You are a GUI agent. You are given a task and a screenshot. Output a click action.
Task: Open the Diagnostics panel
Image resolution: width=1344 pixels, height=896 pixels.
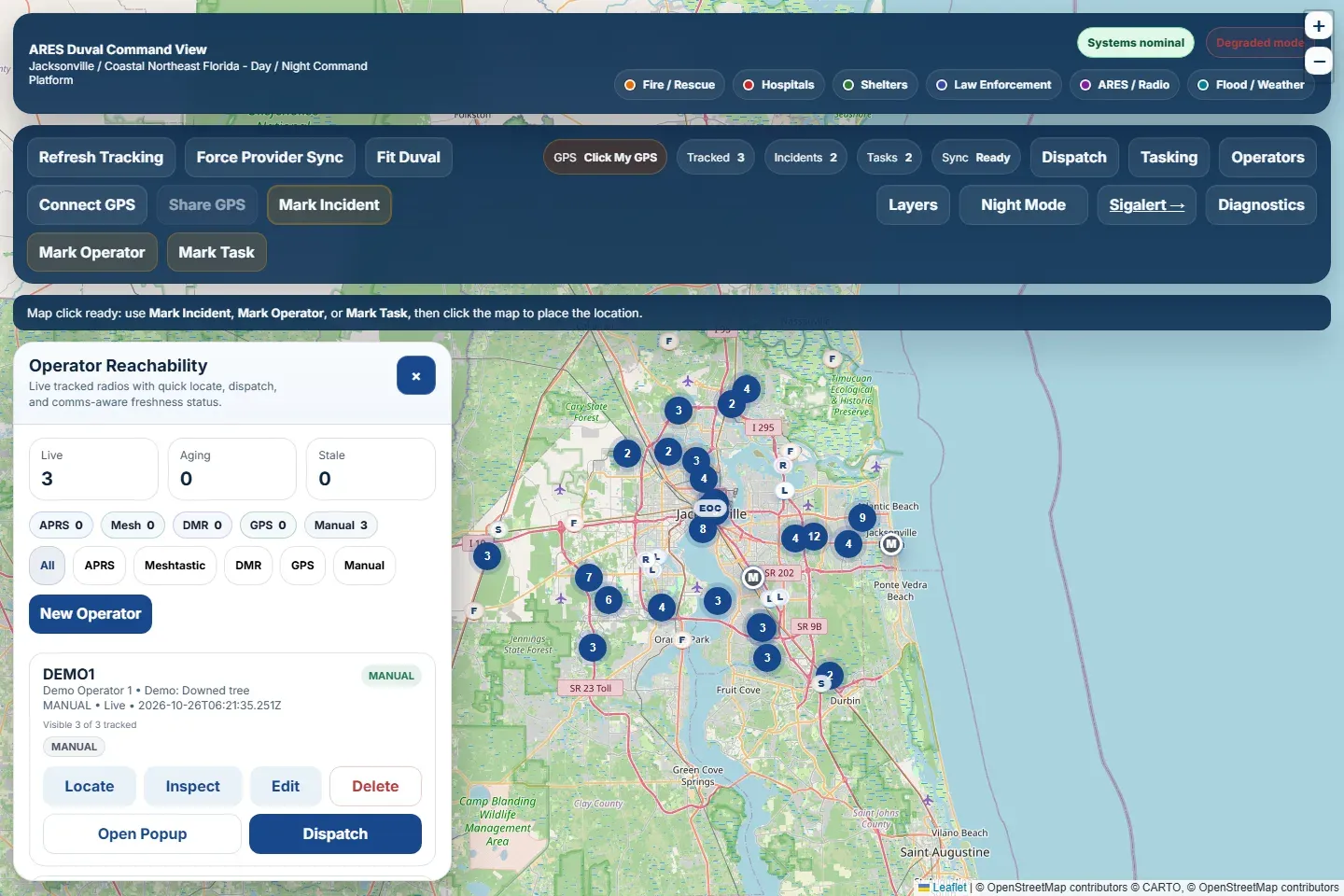1261,205
